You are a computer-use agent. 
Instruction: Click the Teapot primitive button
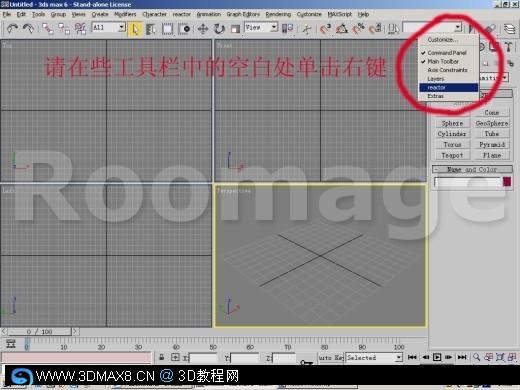tap(452, 155)
